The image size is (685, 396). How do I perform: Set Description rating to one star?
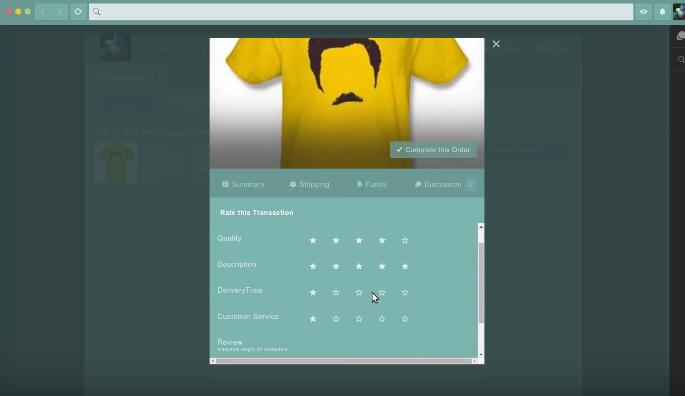[313, 266]
